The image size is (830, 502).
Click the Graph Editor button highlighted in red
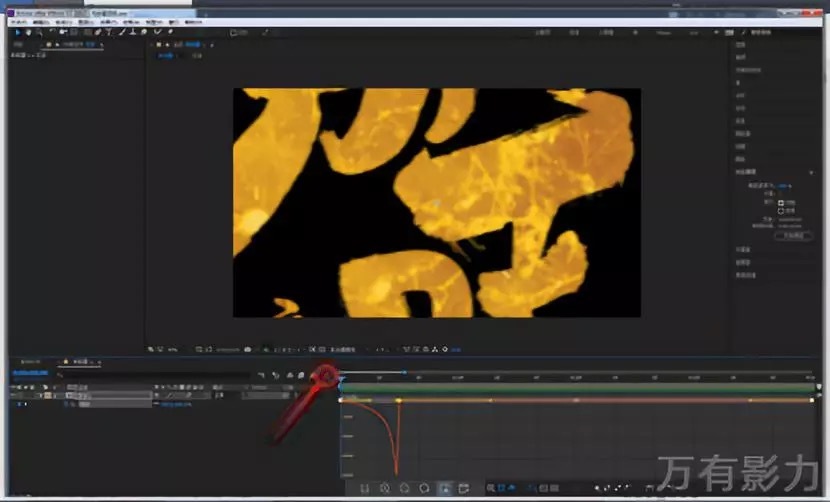click(x=326, y=375)
